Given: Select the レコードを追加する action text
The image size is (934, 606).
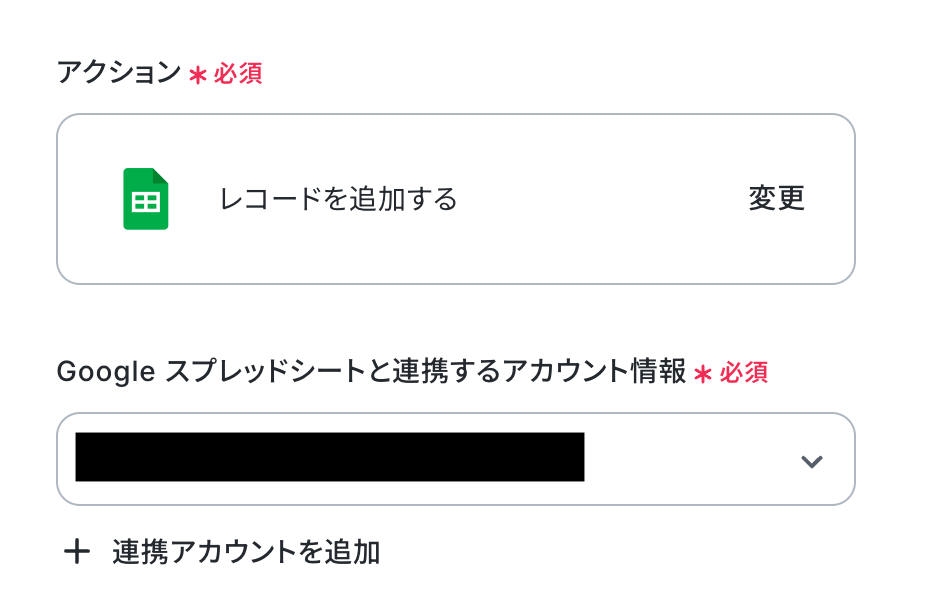Looking at the screenshot, I should click(338, 199).
